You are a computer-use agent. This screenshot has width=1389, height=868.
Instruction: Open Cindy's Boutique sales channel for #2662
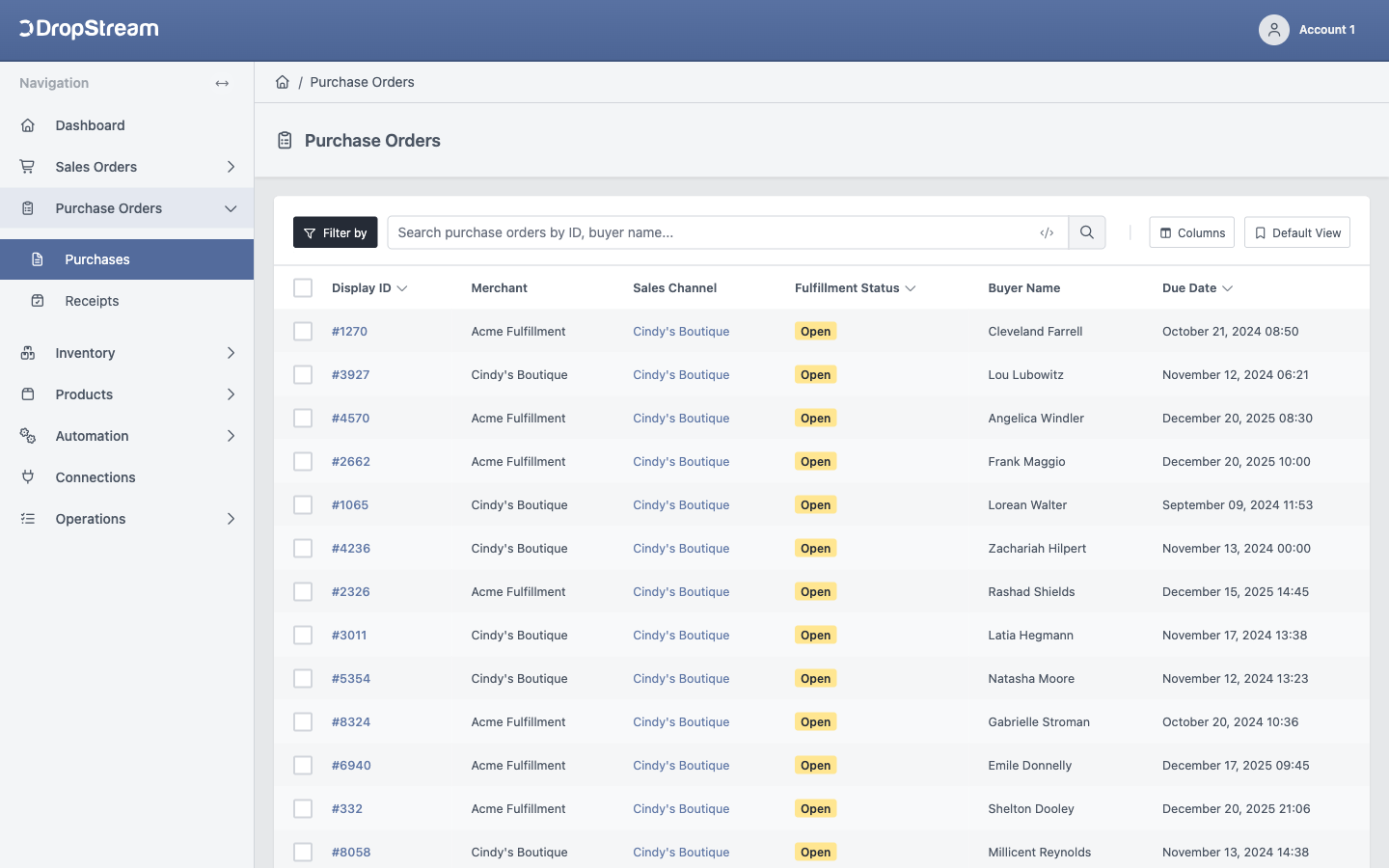click(x=681, y=461)
